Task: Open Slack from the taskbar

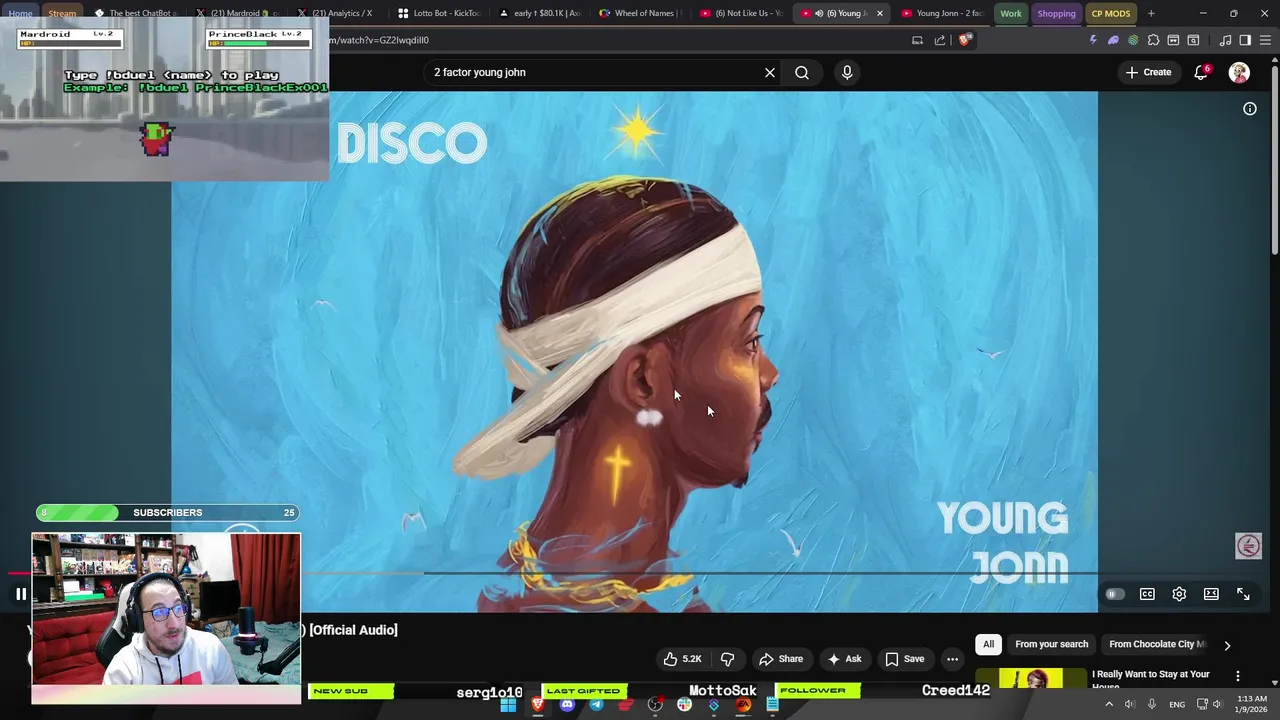Action: coord(684,704)
